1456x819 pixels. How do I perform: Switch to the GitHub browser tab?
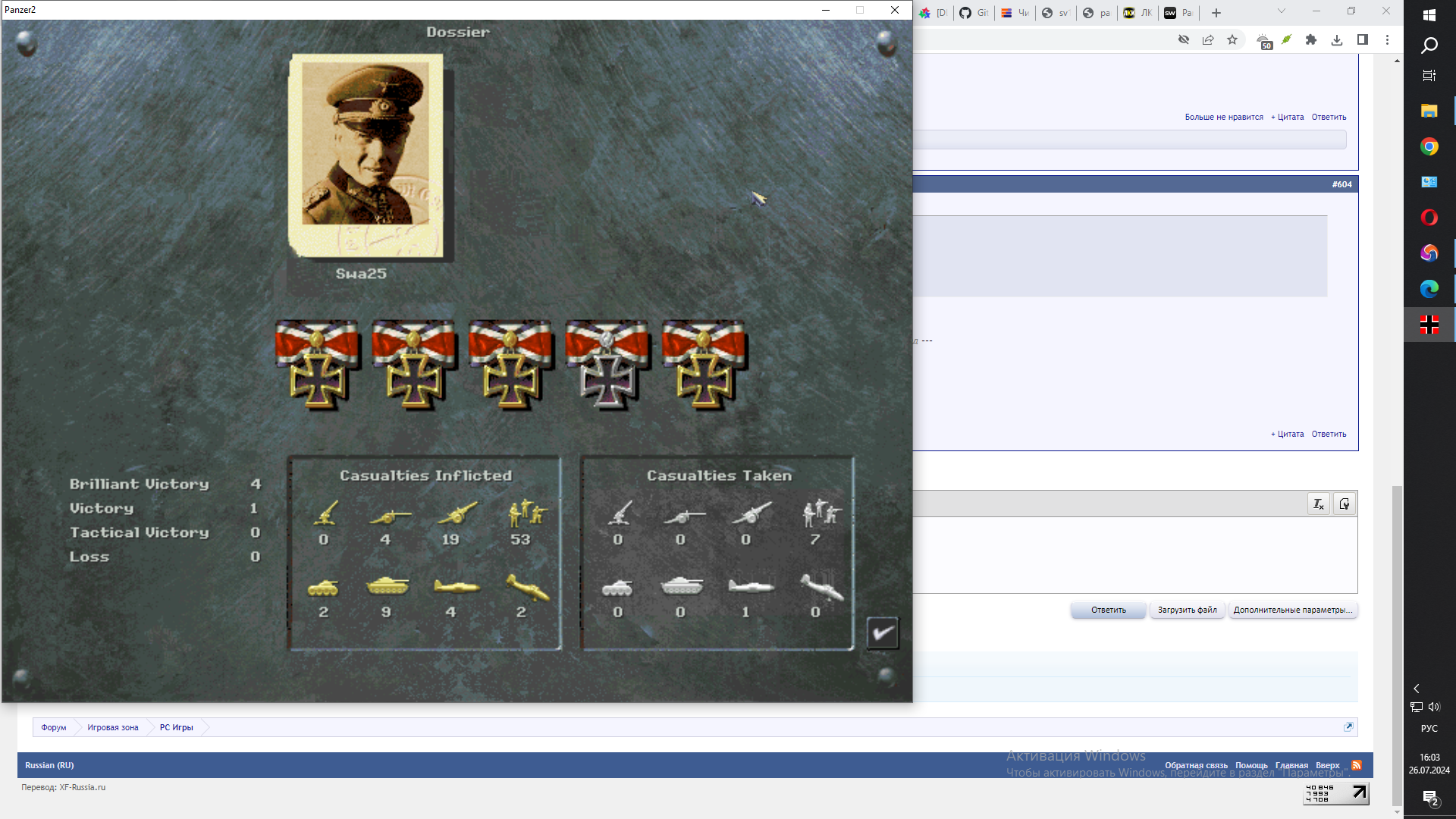click(974, 13)
